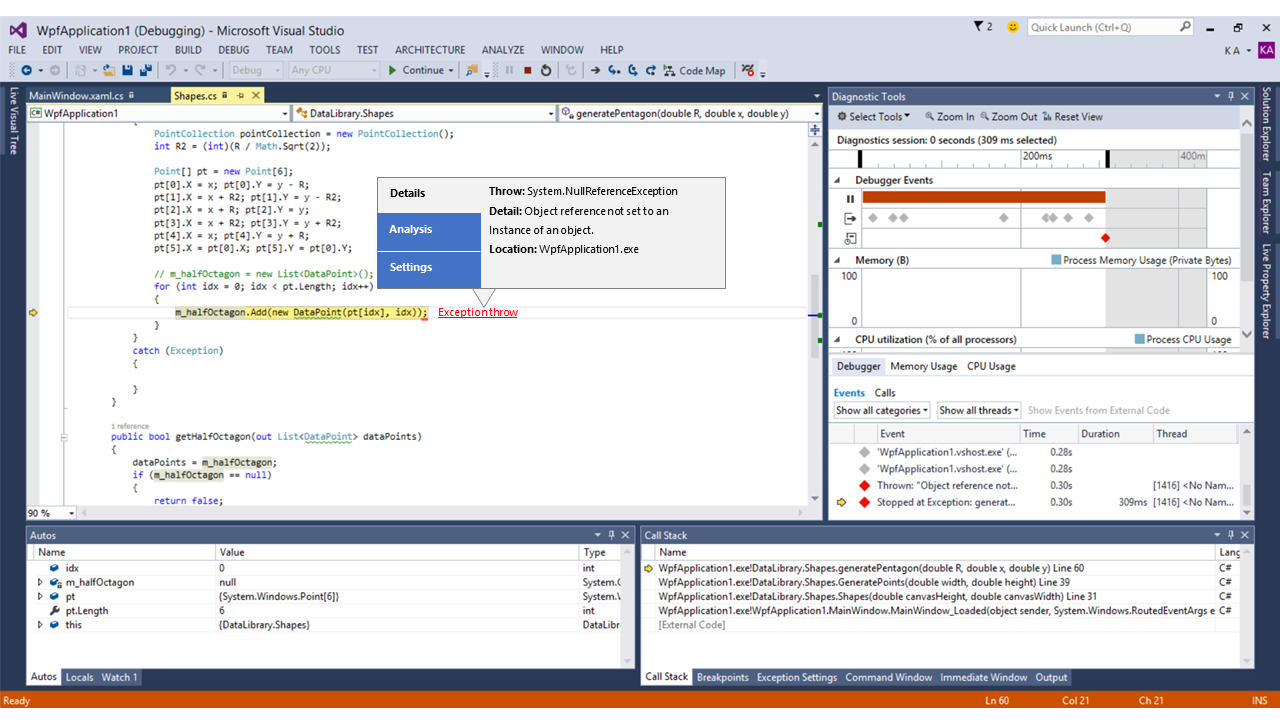1280x720 pixels.
Task: Click the Reset View icon
Action: tap(1046, 117)
